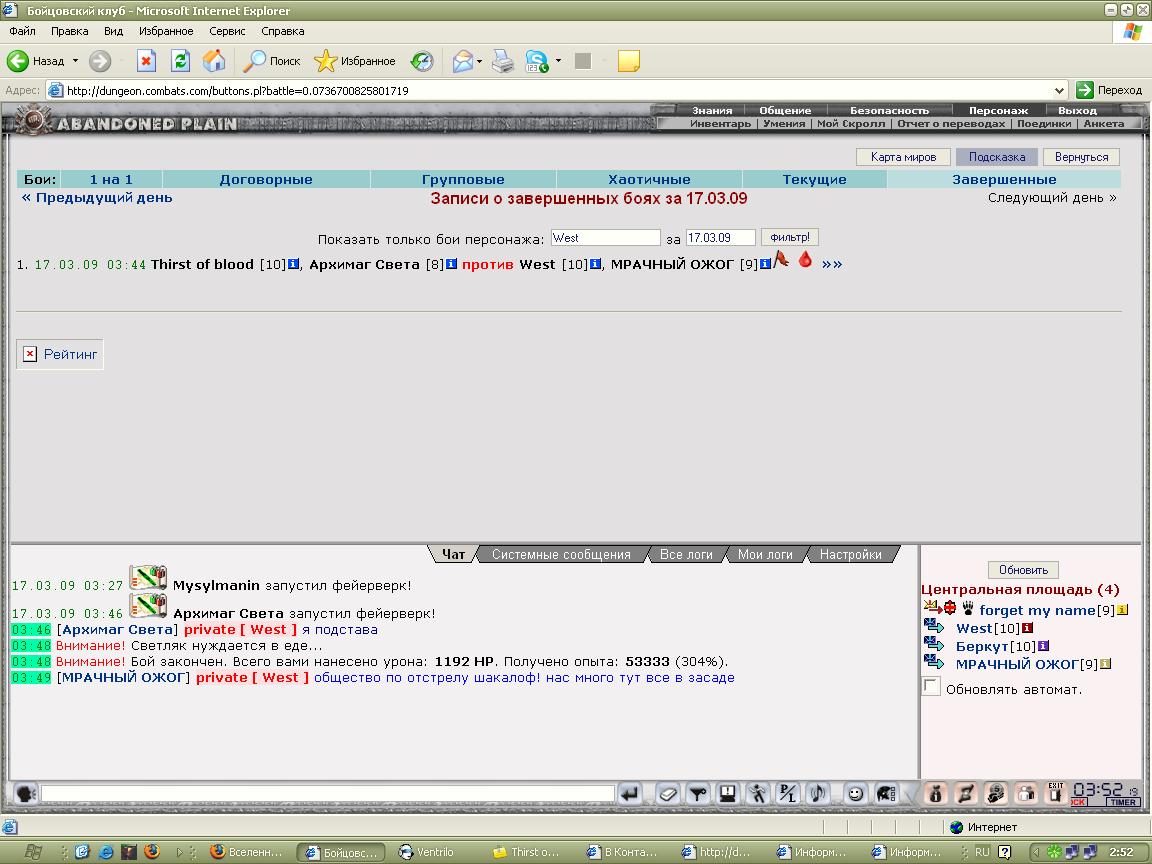Switch to Хаотичные fights tab
The height and width of the screenshot is (864, 1152).
649,179
